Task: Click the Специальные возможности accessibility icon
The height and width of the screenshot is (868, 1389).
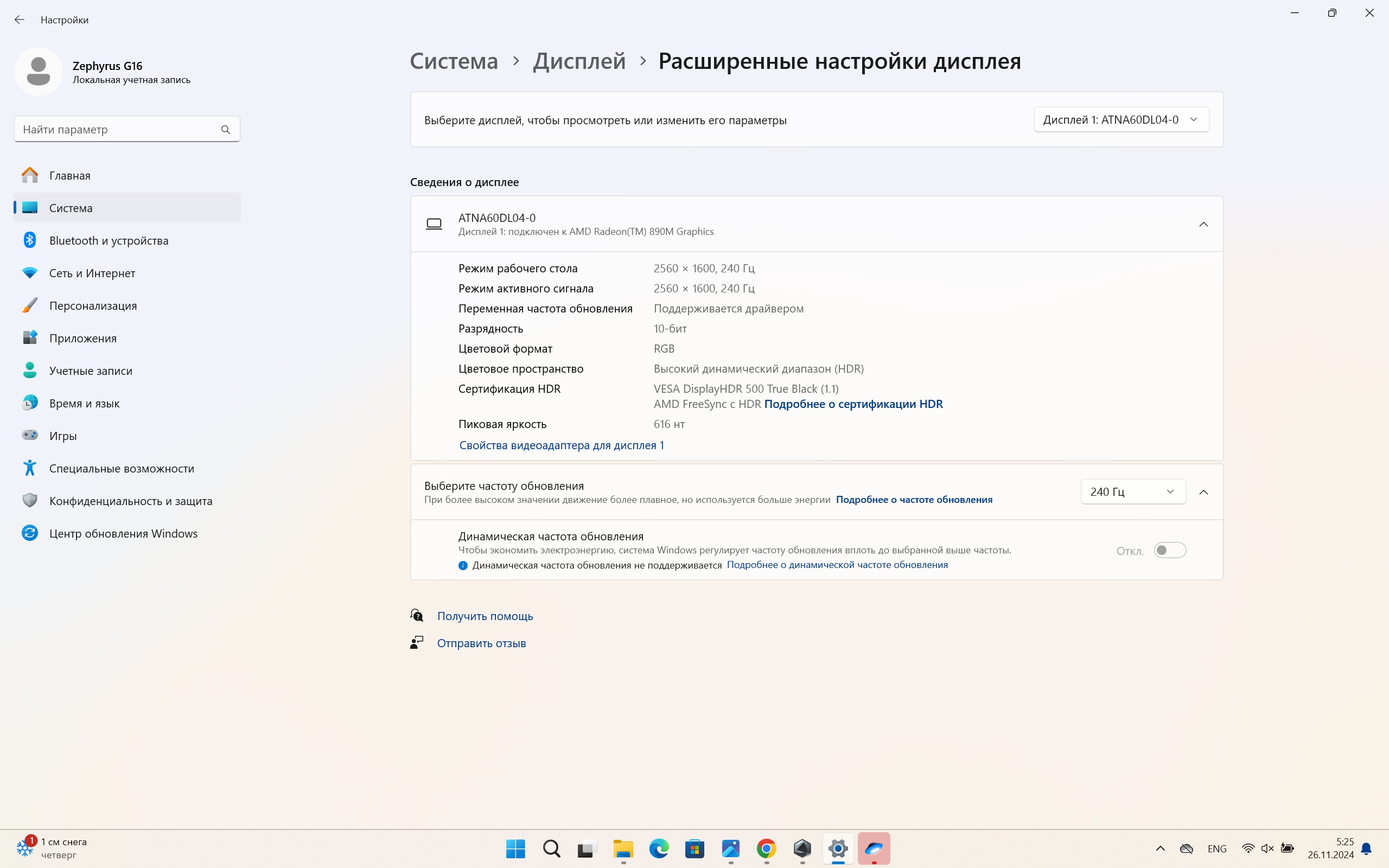Action: tap(30, 468)
